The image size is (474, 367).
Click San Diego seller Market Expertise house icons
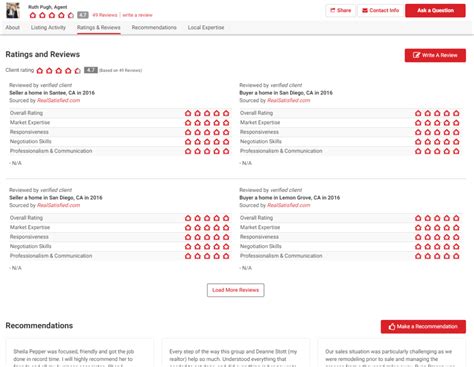[207, 228]
